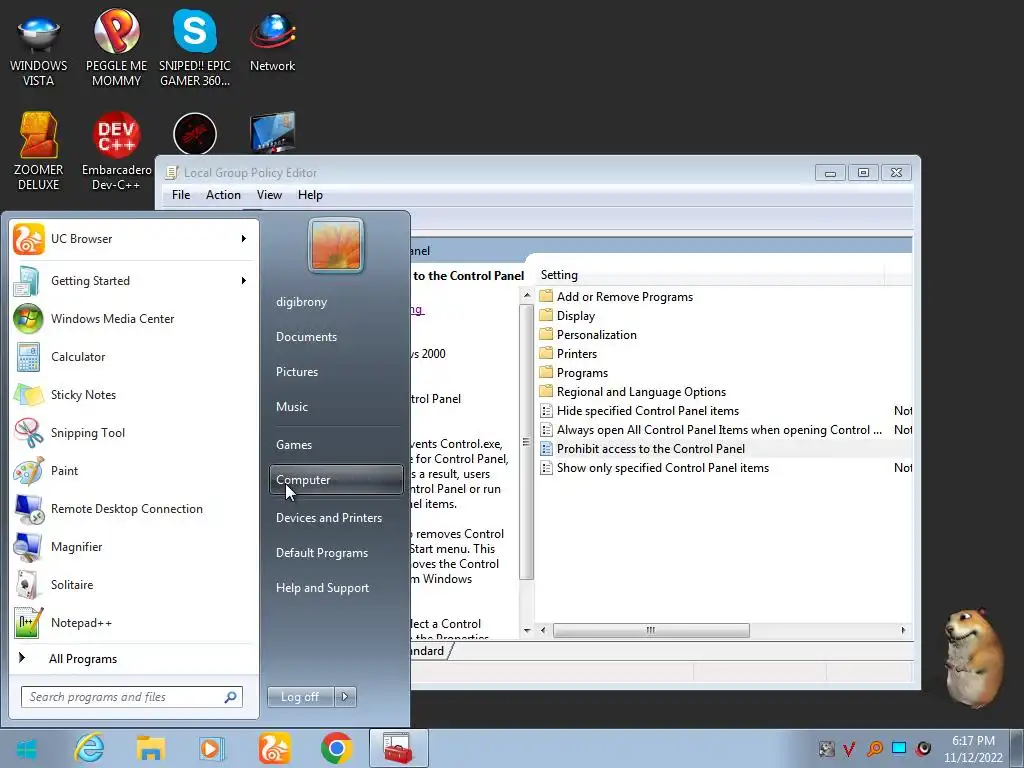Open Paint from the Start menu
The height and width of the screenshot is (768, 1024).
coord(134,471)
